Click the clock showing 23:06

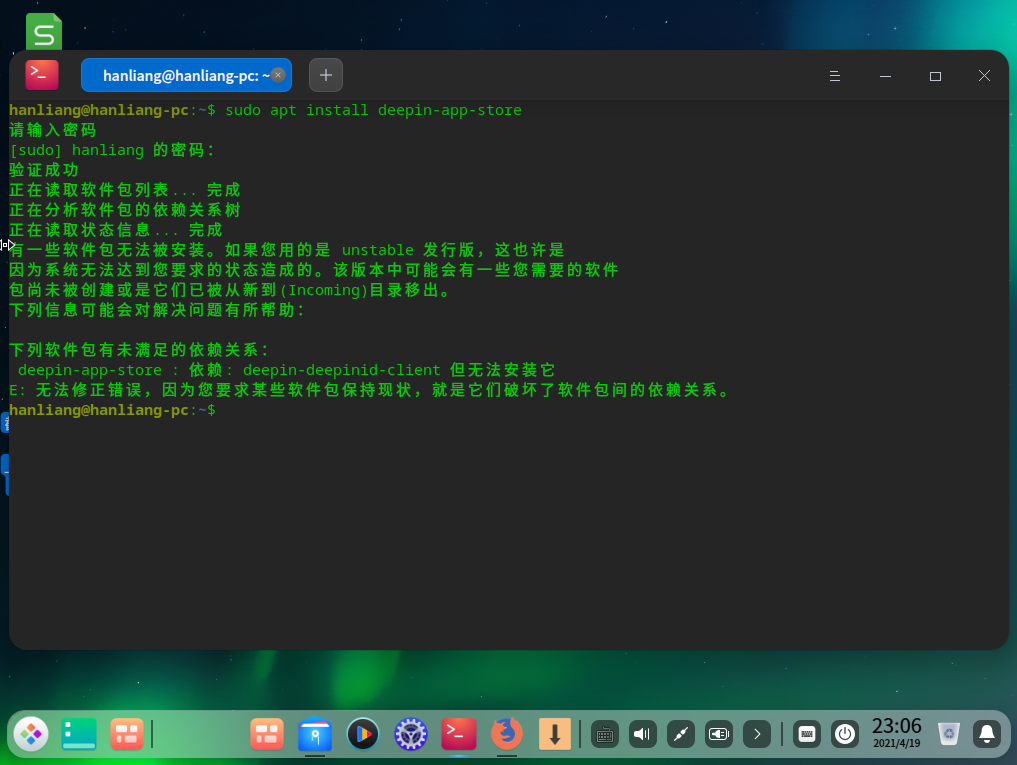896,732
